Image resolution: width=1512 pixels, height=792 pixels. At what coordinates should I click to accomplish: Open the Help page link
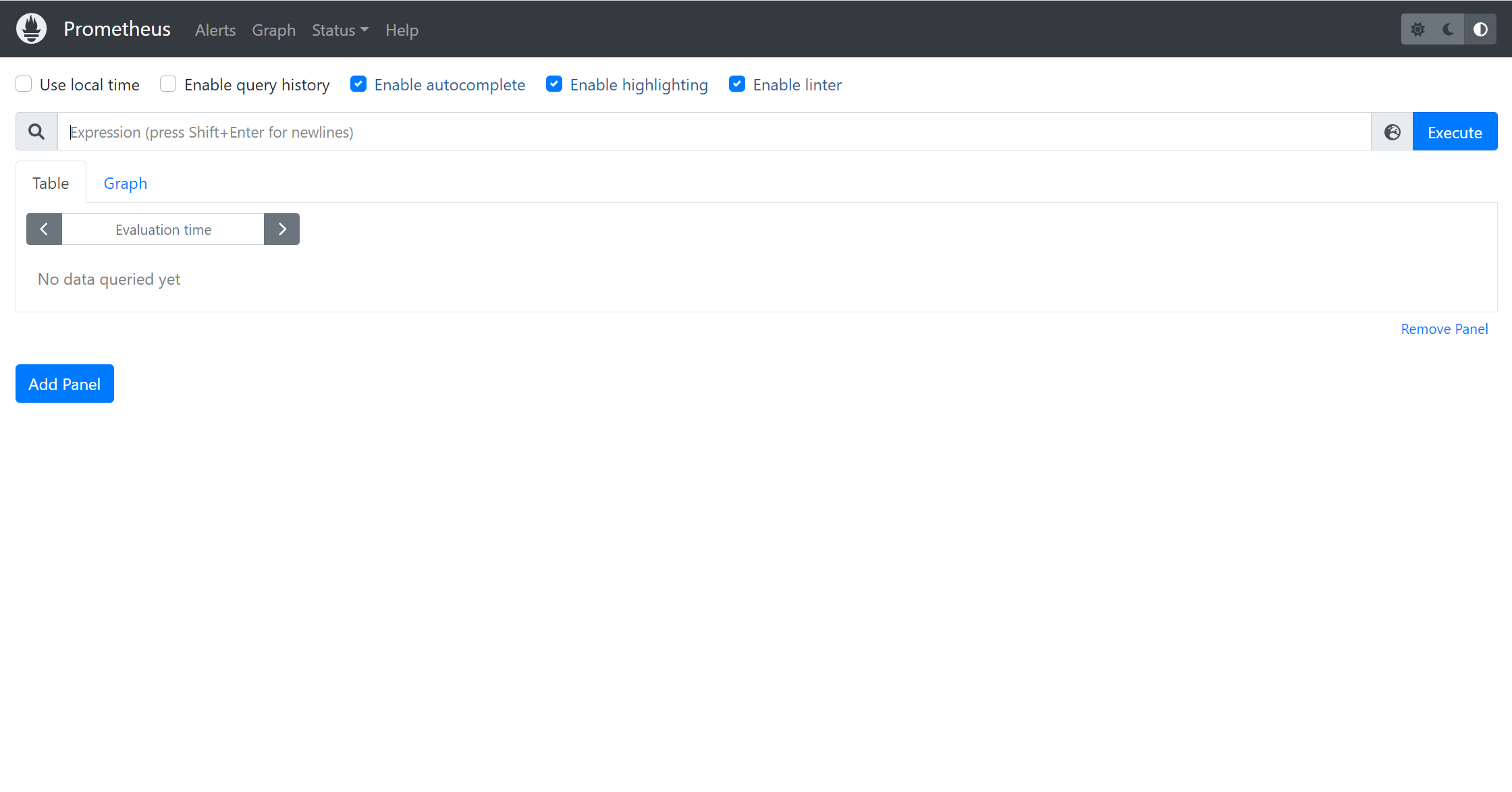coord(402,30)
